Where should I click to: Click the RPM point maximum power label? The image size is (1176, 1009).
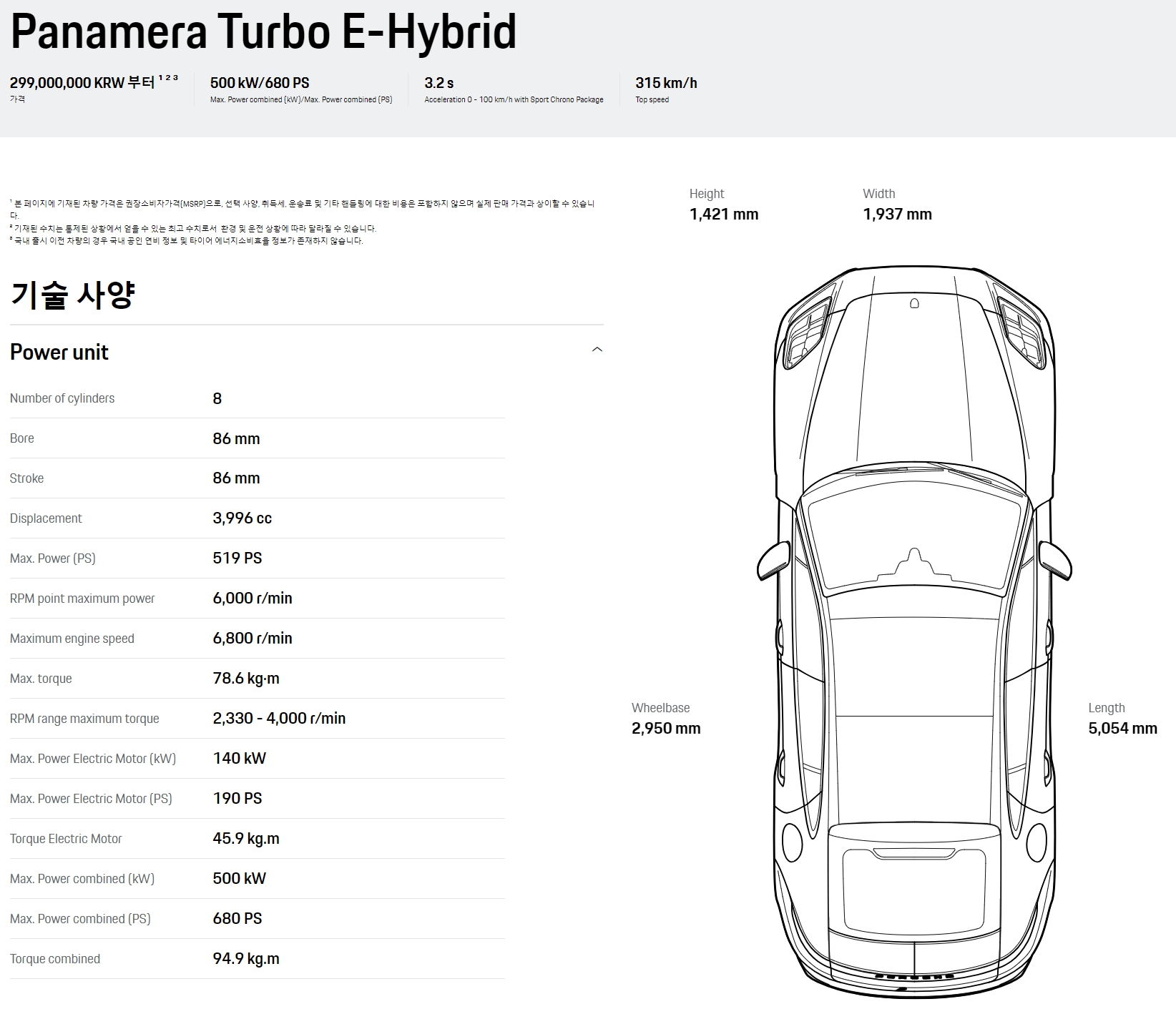pos(82,599)
